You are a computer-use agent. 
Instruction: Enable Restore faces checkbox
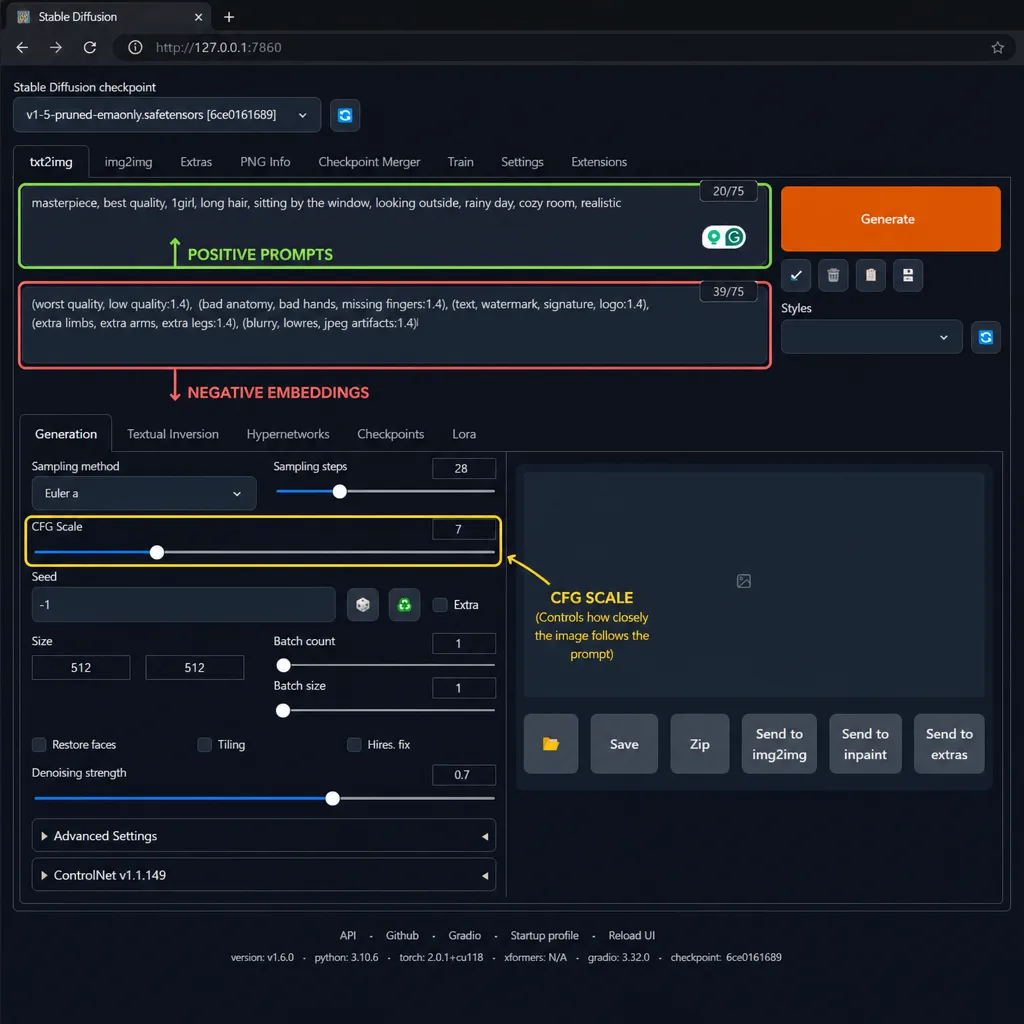click(x=39, y=744)
